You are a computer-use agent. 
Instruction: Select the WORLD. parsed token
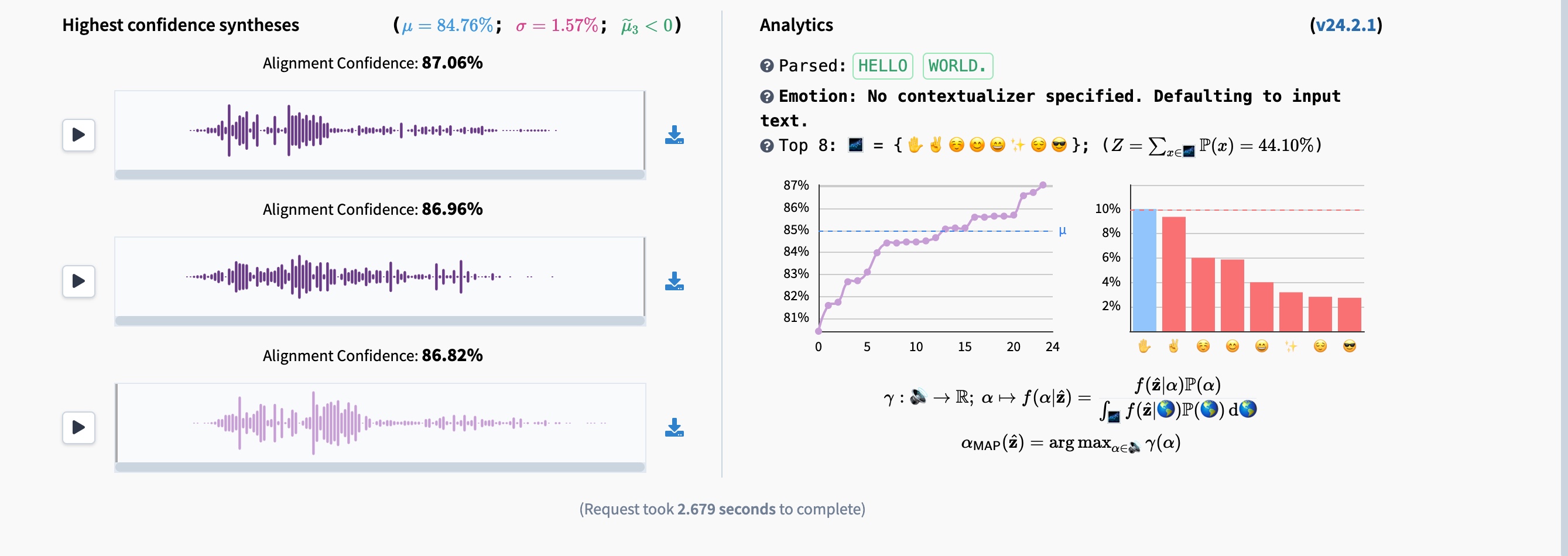tap(957, 66)
